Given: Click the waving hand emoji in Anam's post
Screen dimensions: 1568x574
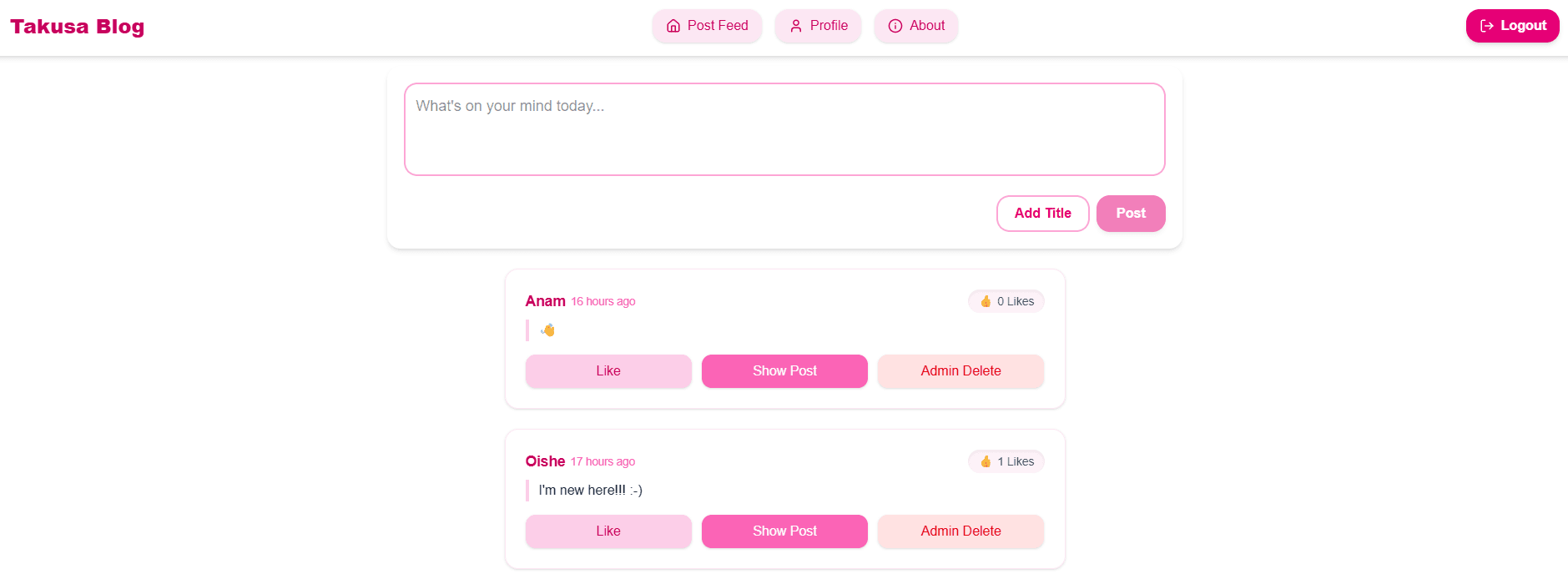Looking at the screenshot, I should point(548,330).
